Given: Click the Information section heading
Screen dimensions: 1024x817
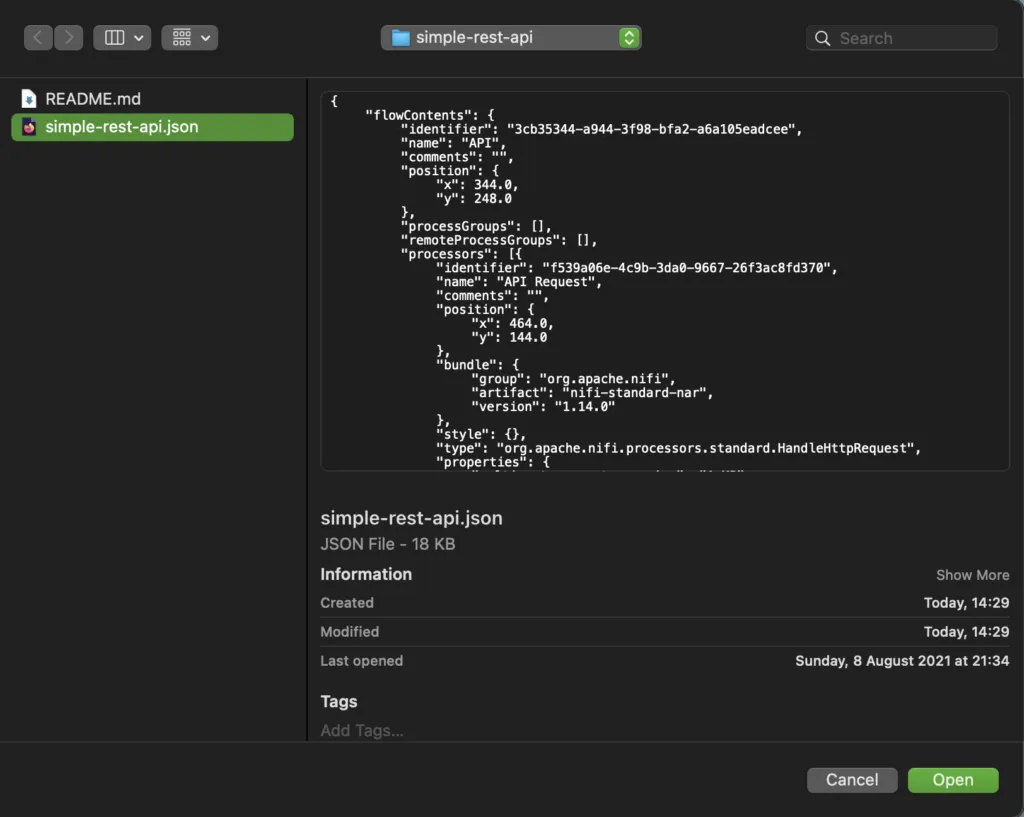Looking at the screenshot, I should (366, 574).
